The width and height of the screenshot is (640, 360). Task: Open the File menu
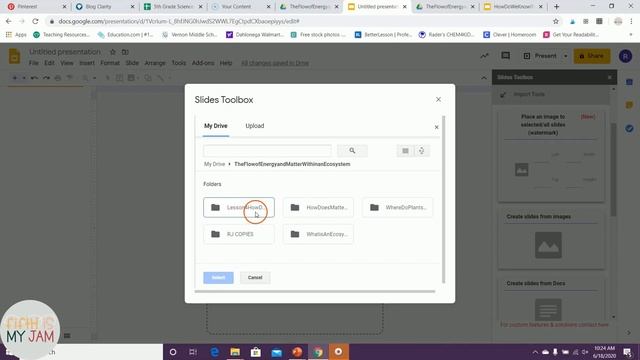point(33,63)
